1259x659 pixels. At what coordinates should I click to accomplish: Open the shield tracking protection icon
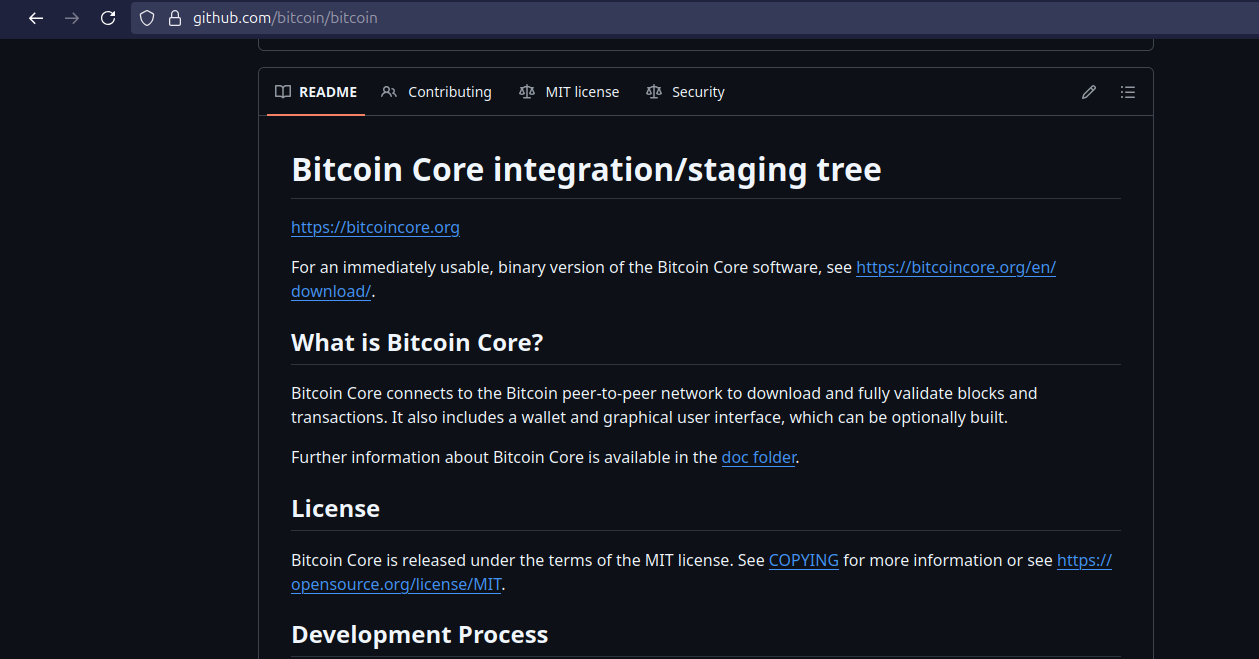[x=147, y=18]
